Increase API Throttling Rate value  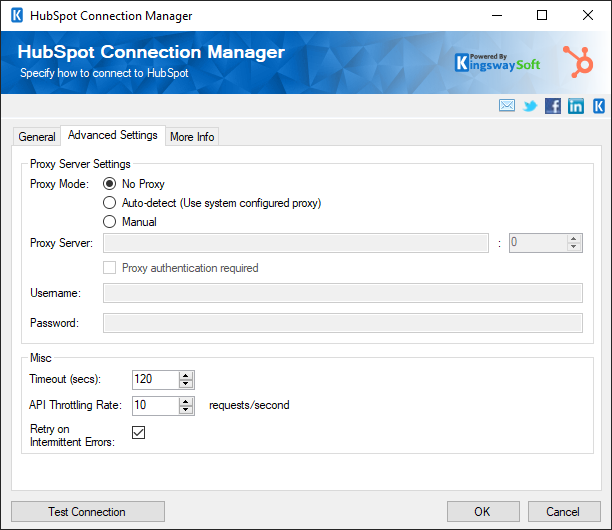pos(186,402)
